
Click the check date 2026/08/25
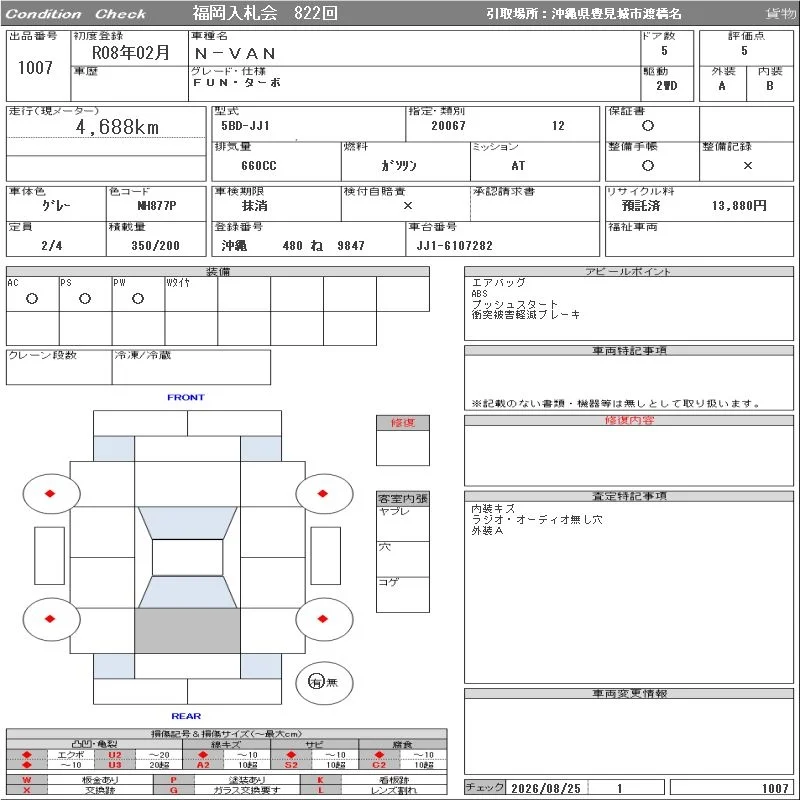pos(546,788)
